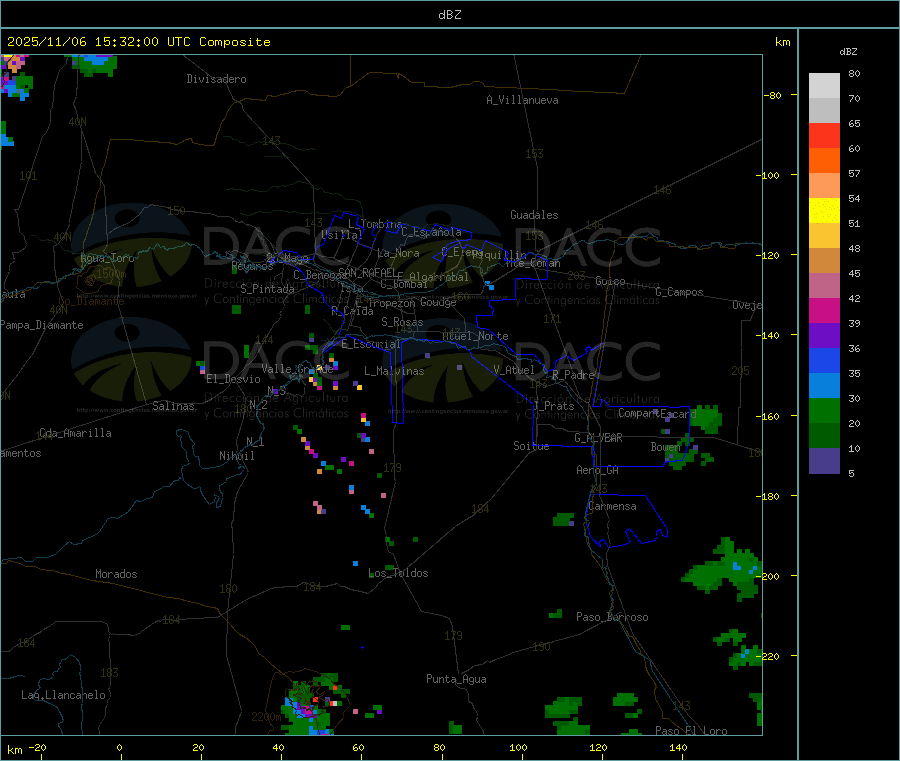Click the timestamp 2025/11/06 15:32:00 UTC Composite
This screenshot has width=900, height=761.
click(138, 42)
